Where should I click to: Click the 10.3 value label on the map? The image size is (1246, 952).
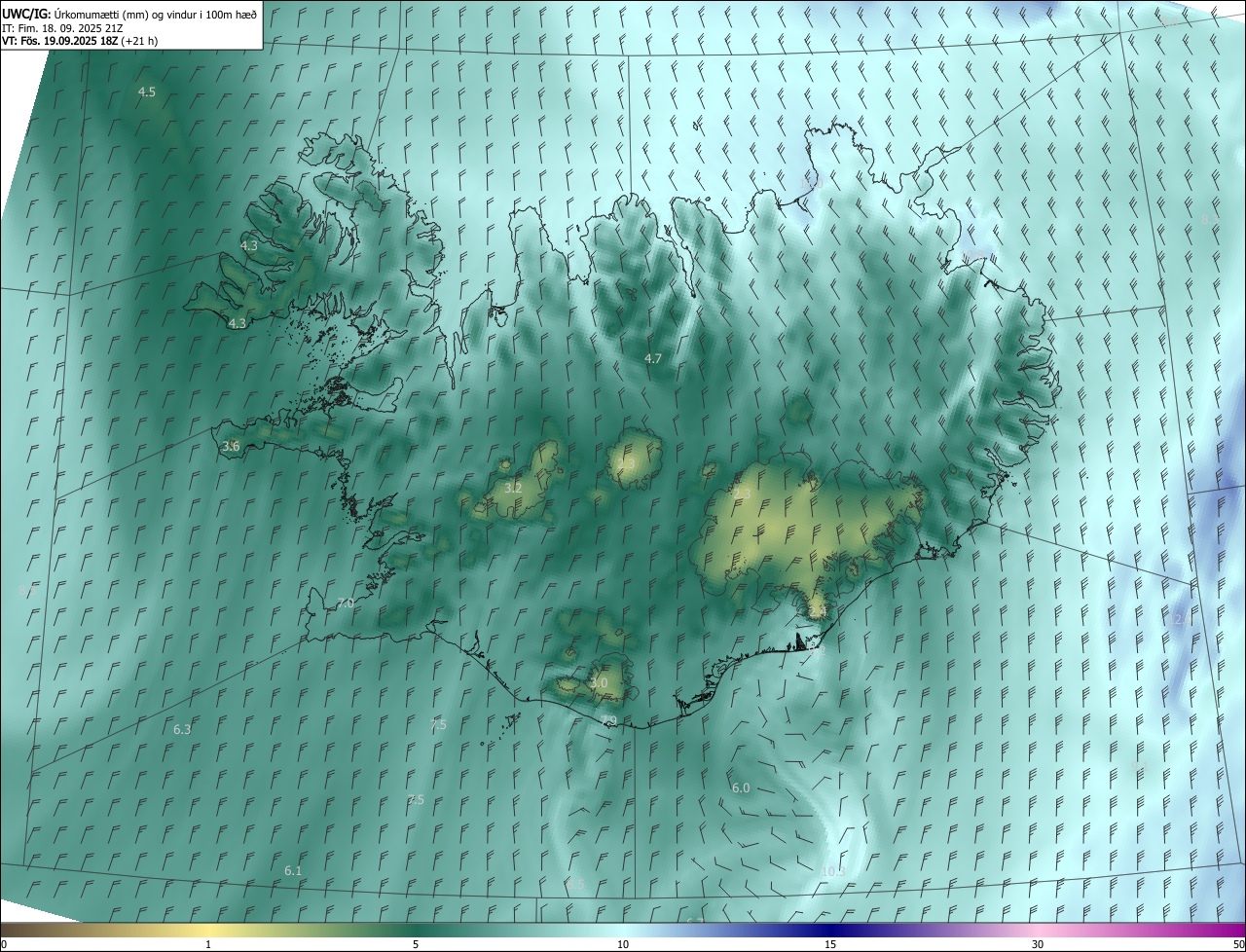pyautogui.click(x=833, y=871)
